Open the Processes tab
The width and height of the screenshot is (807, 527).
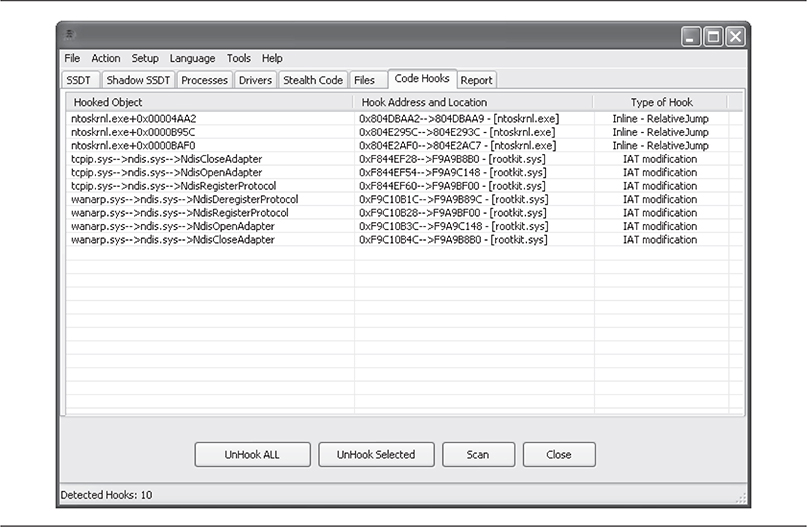click(204, 80)
